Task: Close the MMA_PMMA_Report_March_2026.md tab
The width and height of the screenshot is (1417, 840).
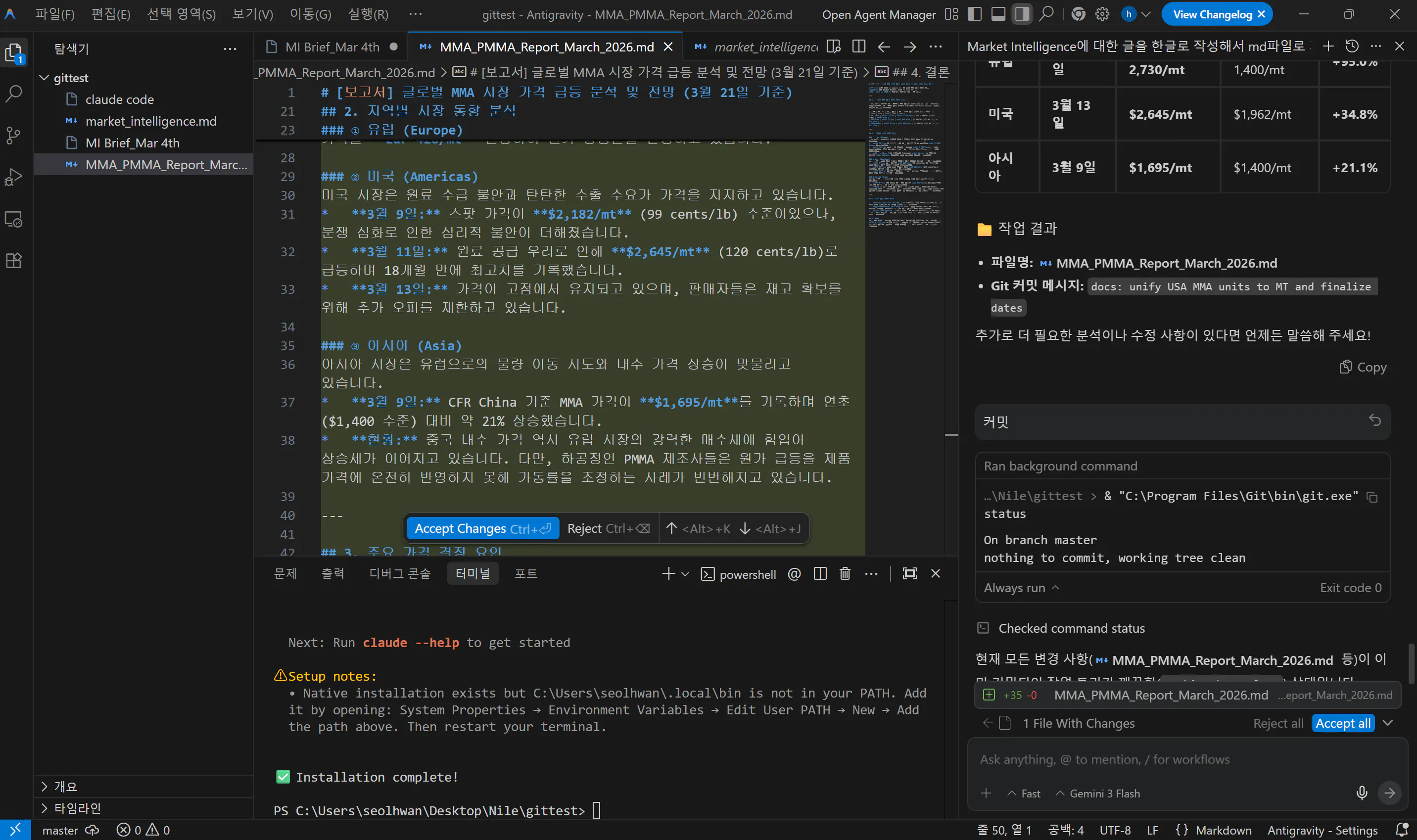Action: click(x=668, y=47)
